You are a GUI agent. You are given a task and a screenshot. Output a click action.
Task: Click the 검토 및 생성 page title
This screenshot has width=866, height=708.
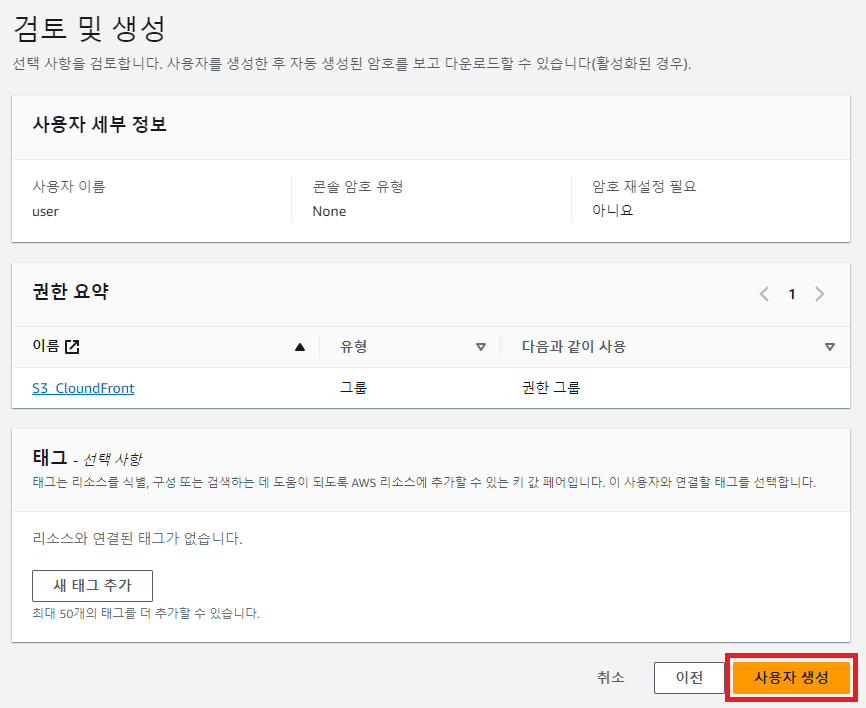tap(89, 29)
